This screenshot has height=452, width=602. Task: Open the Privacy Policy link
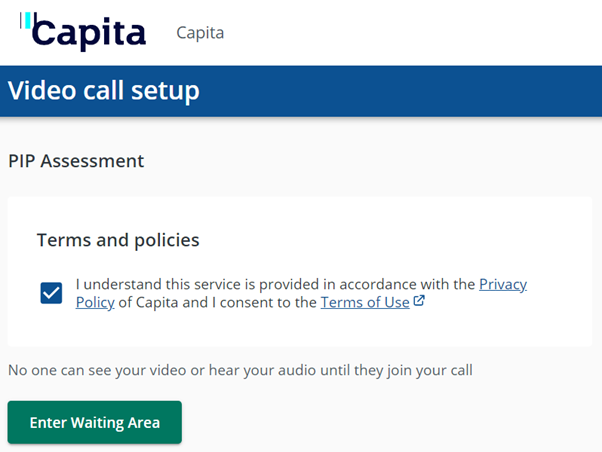pyautogui.click(x=502, y=284)
